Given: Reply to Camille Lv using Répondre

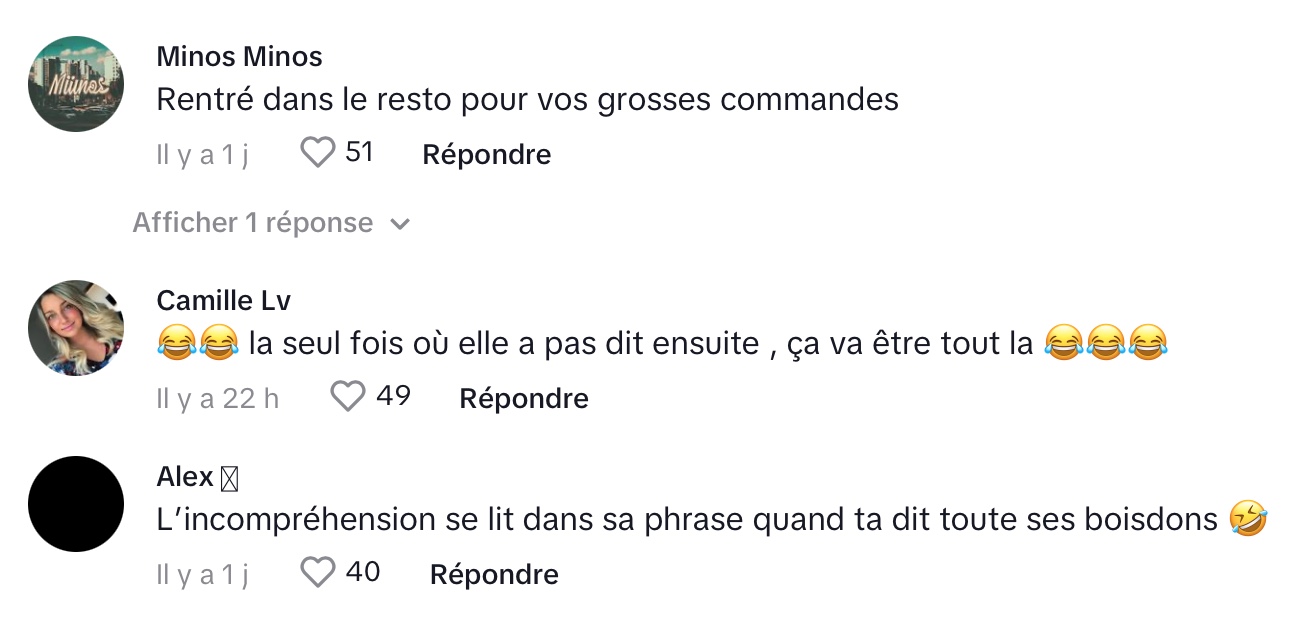Looking at the screenshot, I should [524, 398].
